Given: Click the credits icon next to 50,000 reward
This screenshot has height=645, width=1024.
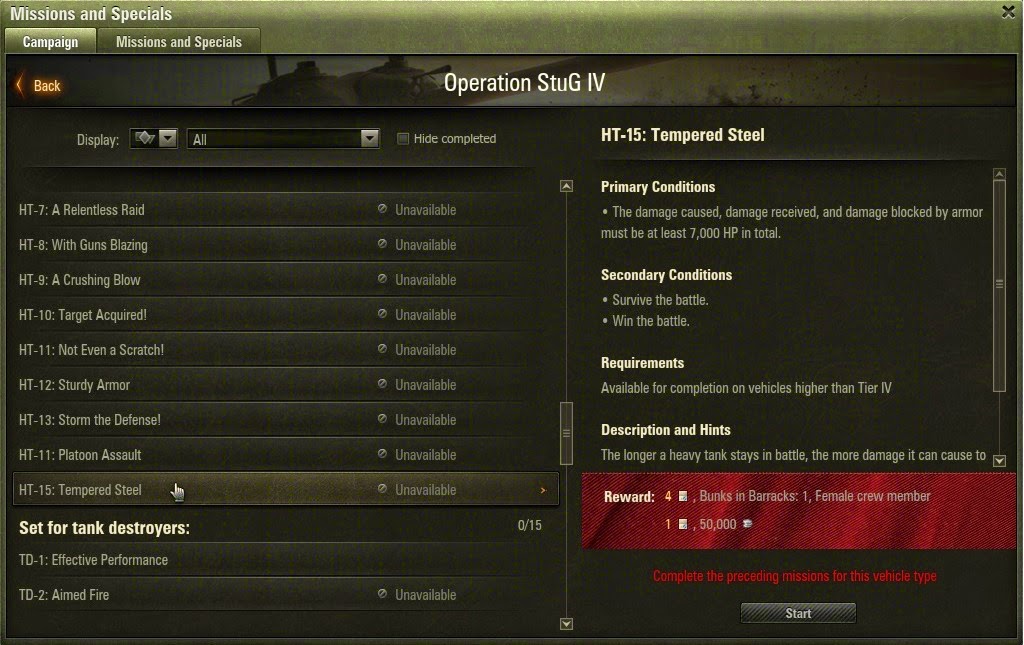Looking at the screenshot, I should 747,524.
